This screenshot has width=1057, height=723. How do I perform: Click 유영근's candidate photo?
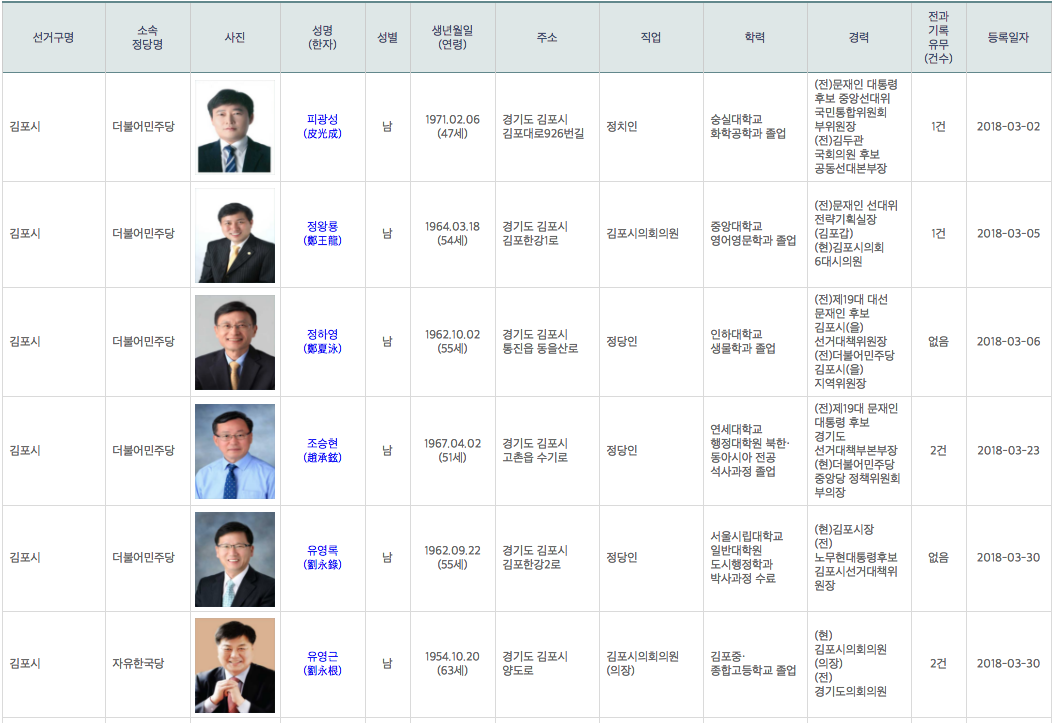tap(235, 665)
